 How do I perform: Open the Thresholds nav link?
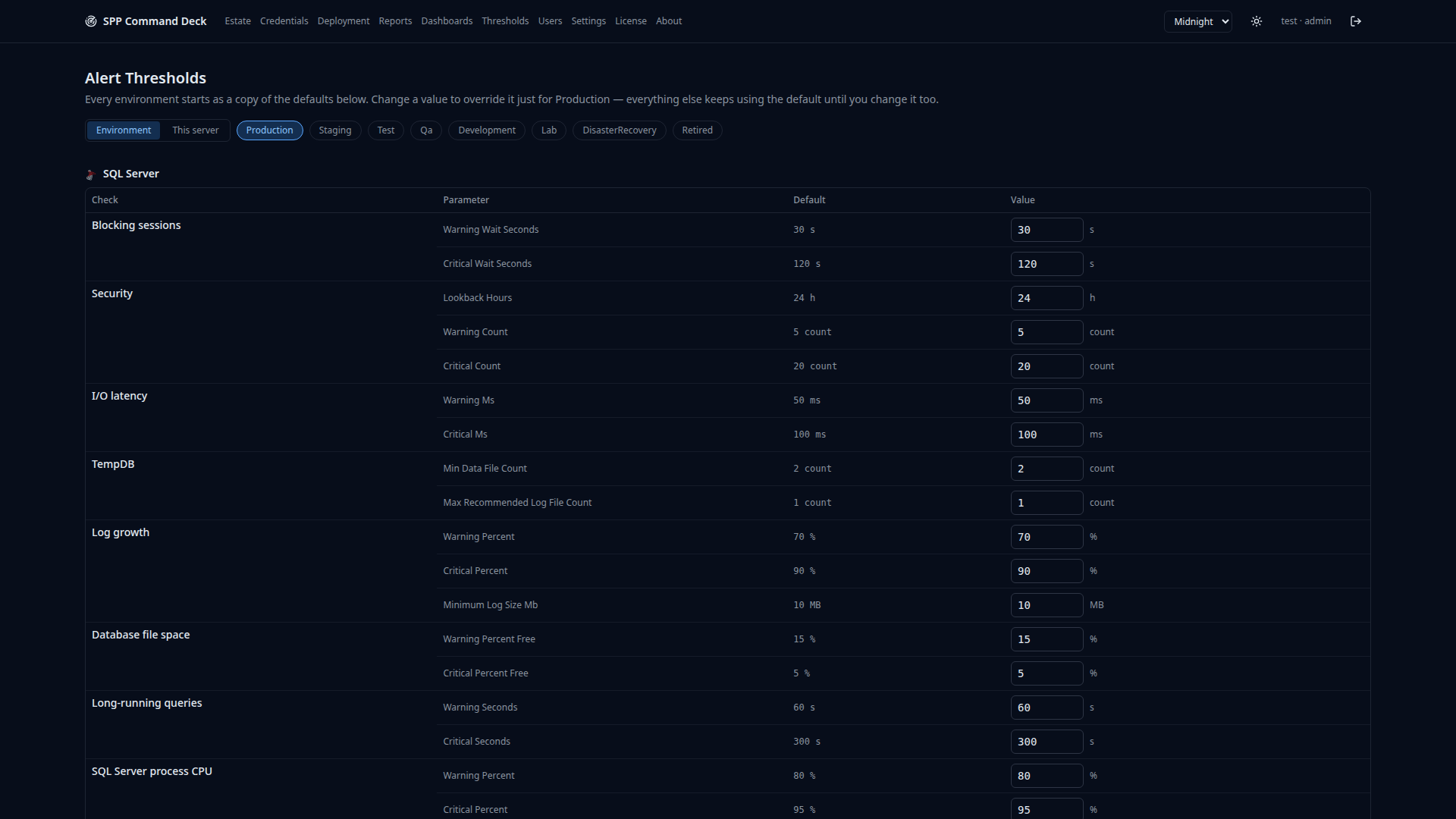pos(505,21)
